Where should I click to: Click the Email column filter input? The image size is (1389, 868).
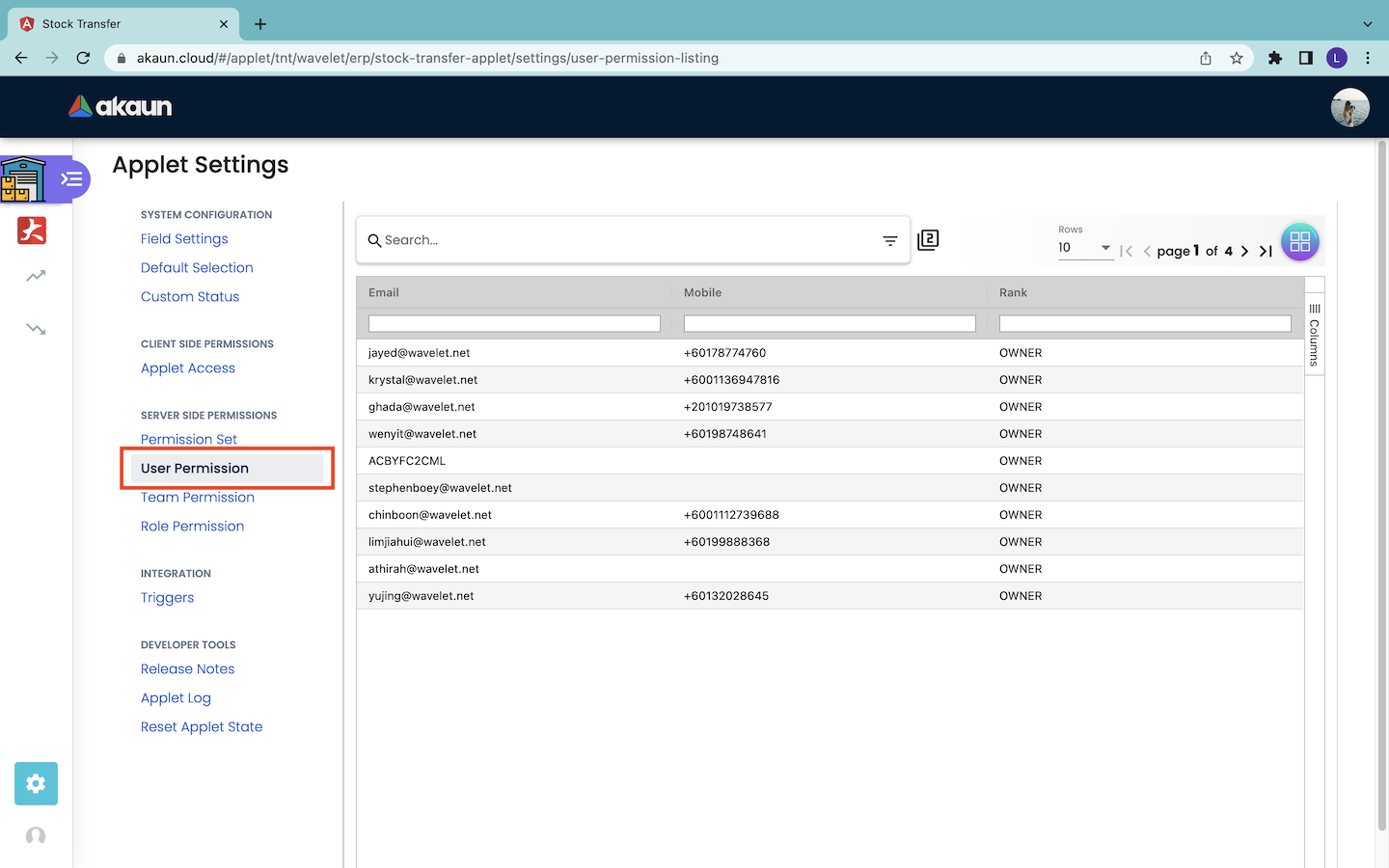pyautogui.click(x=514, y=324)
